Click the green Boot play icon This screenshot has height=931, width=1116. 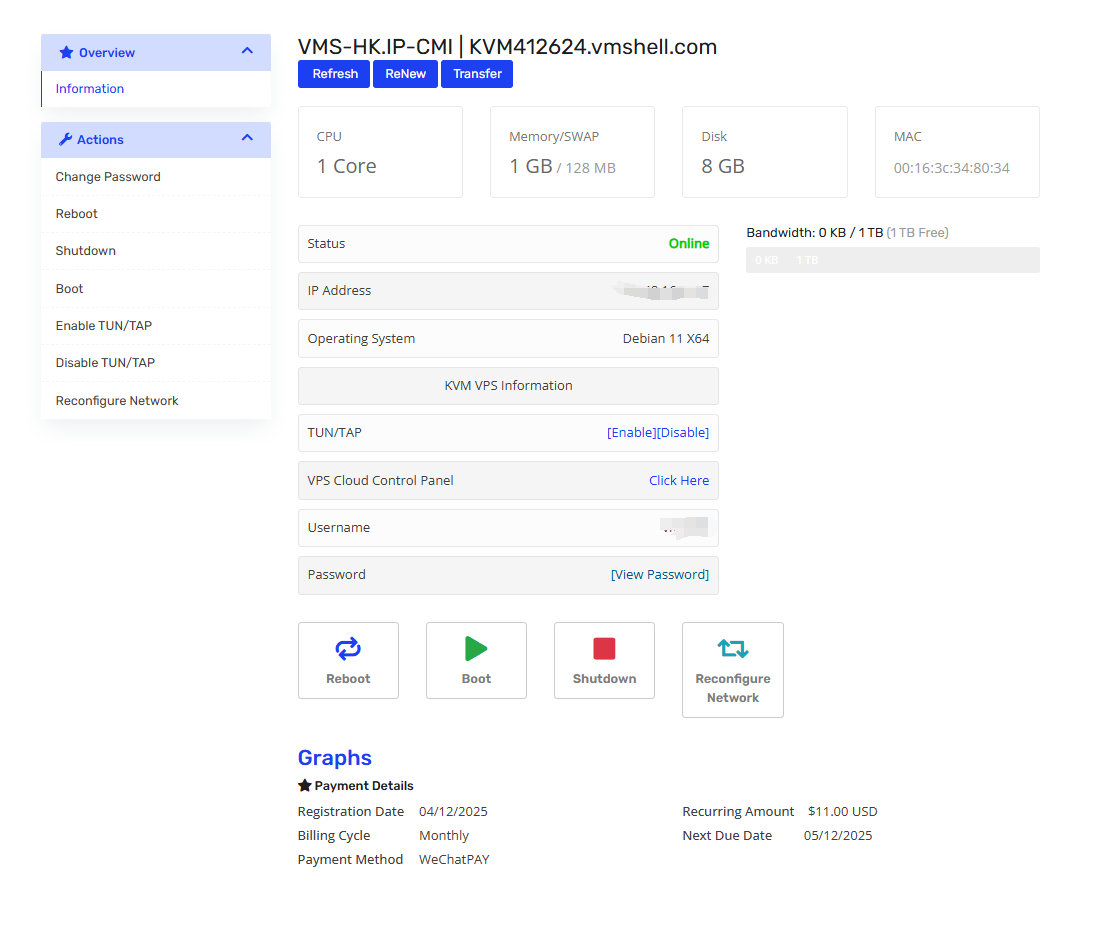tap(476, 649)
